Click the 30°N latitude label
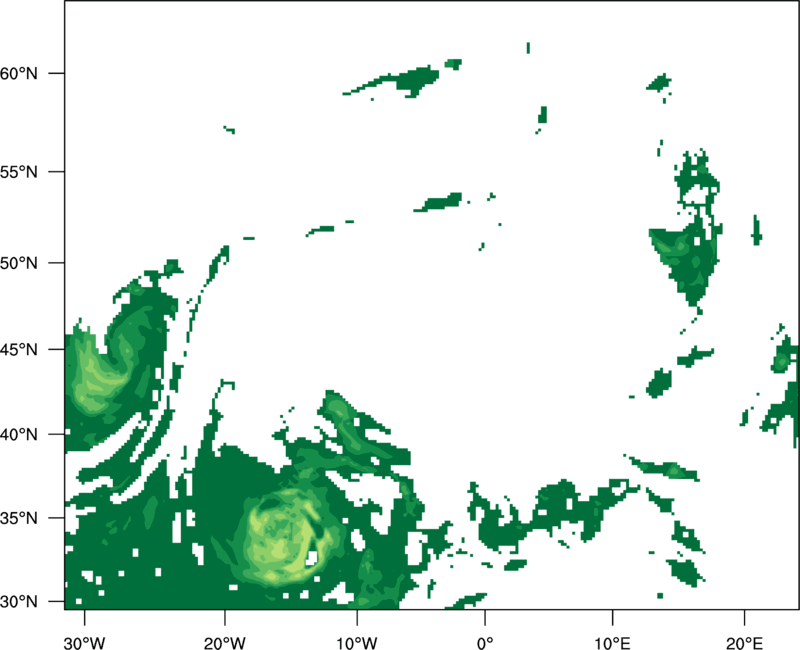800x650 pixels. (x=19, y=602)
